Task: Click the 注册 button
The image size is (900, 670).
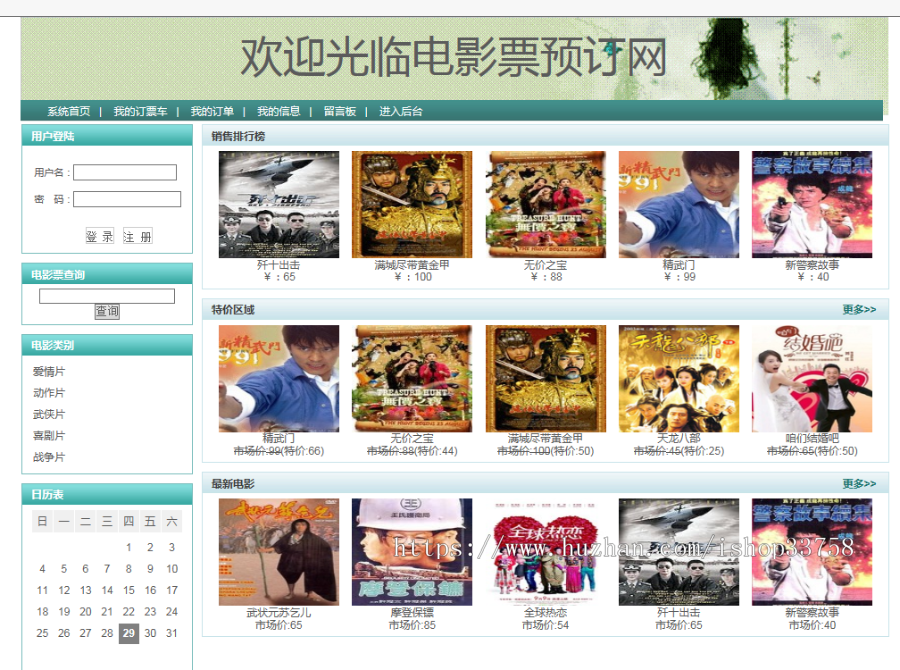Action: pos(138,236)
